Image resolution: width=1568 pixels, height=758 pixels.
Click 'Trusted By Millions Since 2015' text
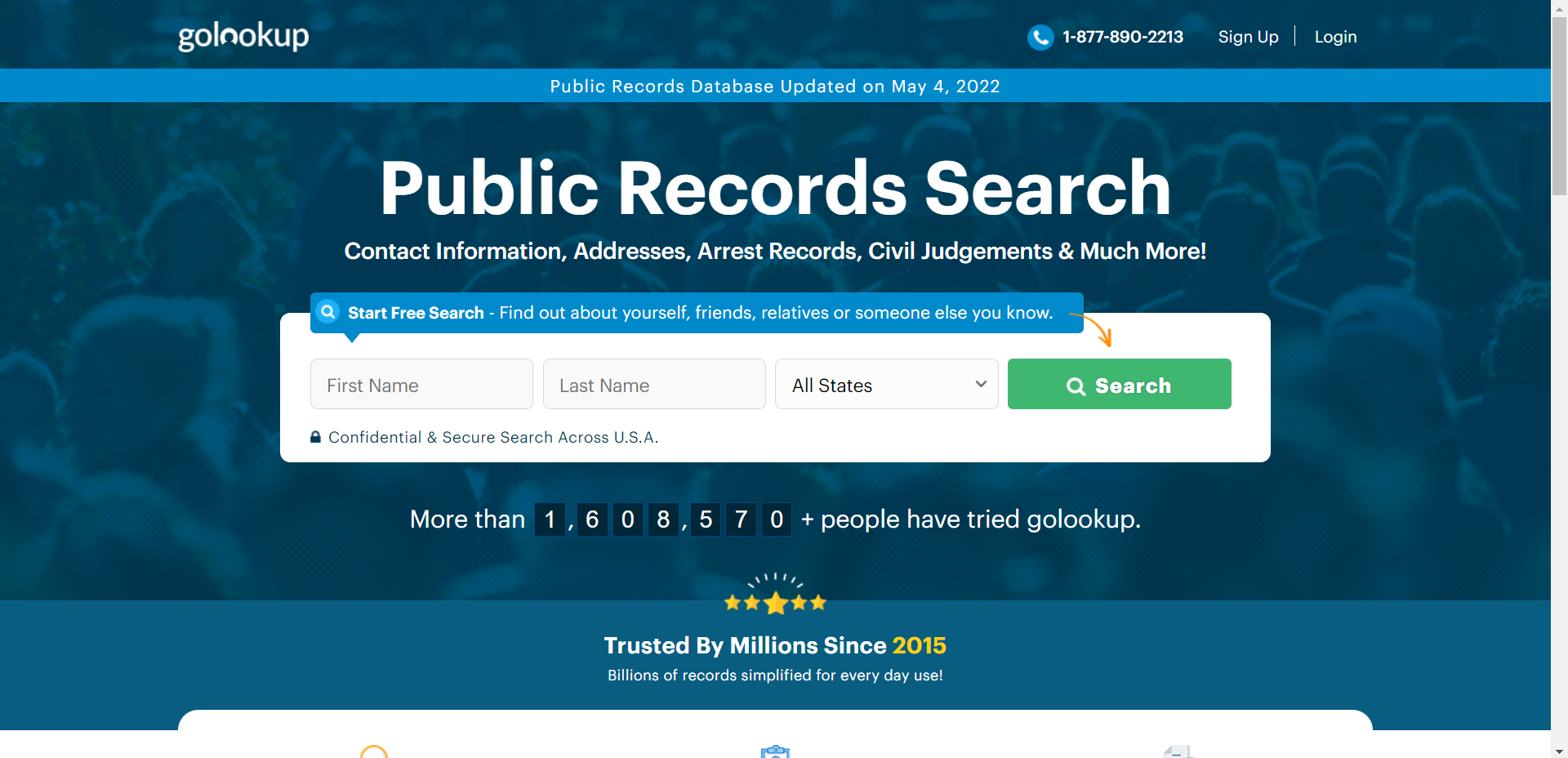775,645
